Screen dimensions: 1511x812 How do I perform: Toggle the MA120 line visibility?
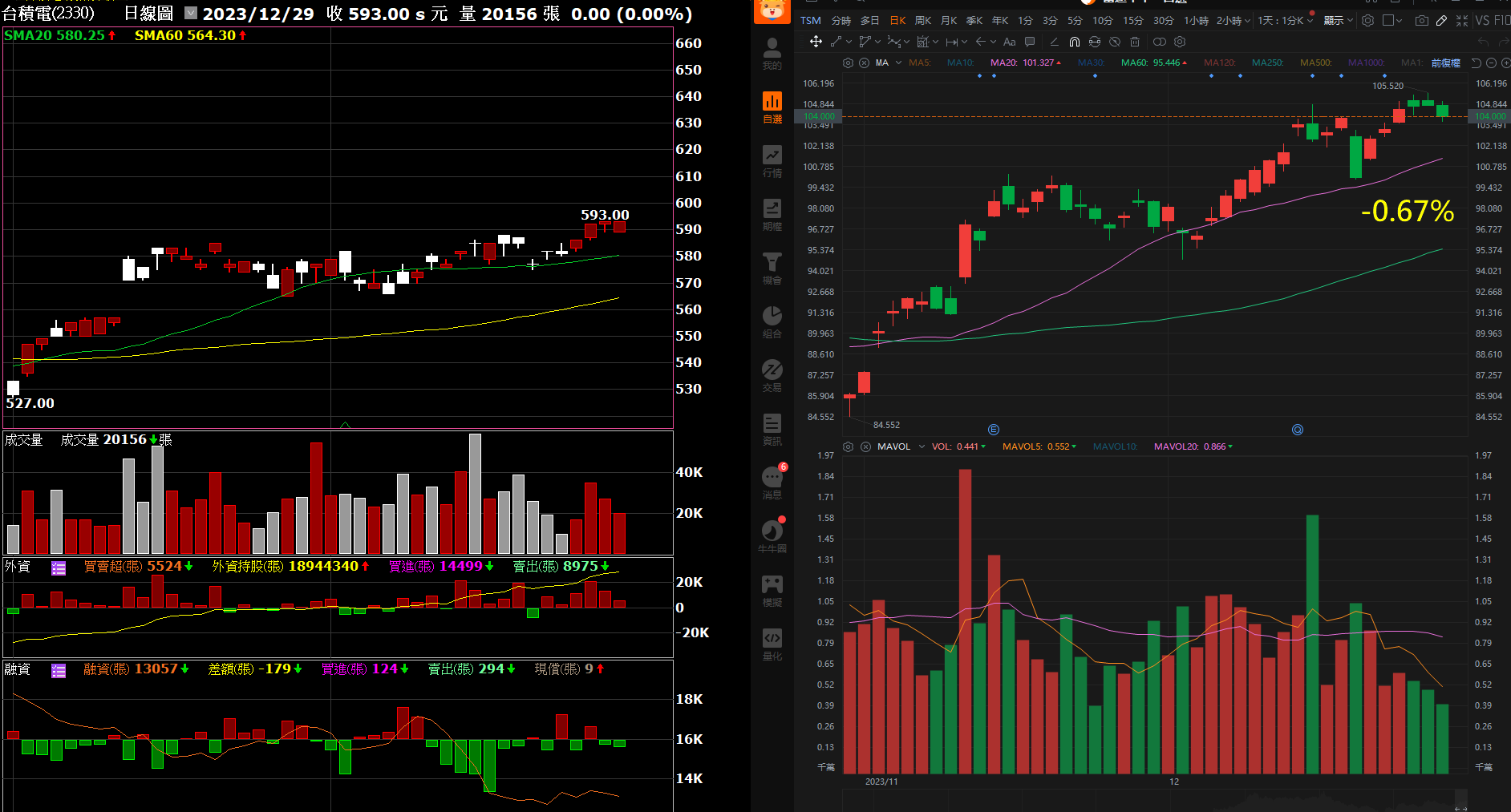click(1220, 63)
